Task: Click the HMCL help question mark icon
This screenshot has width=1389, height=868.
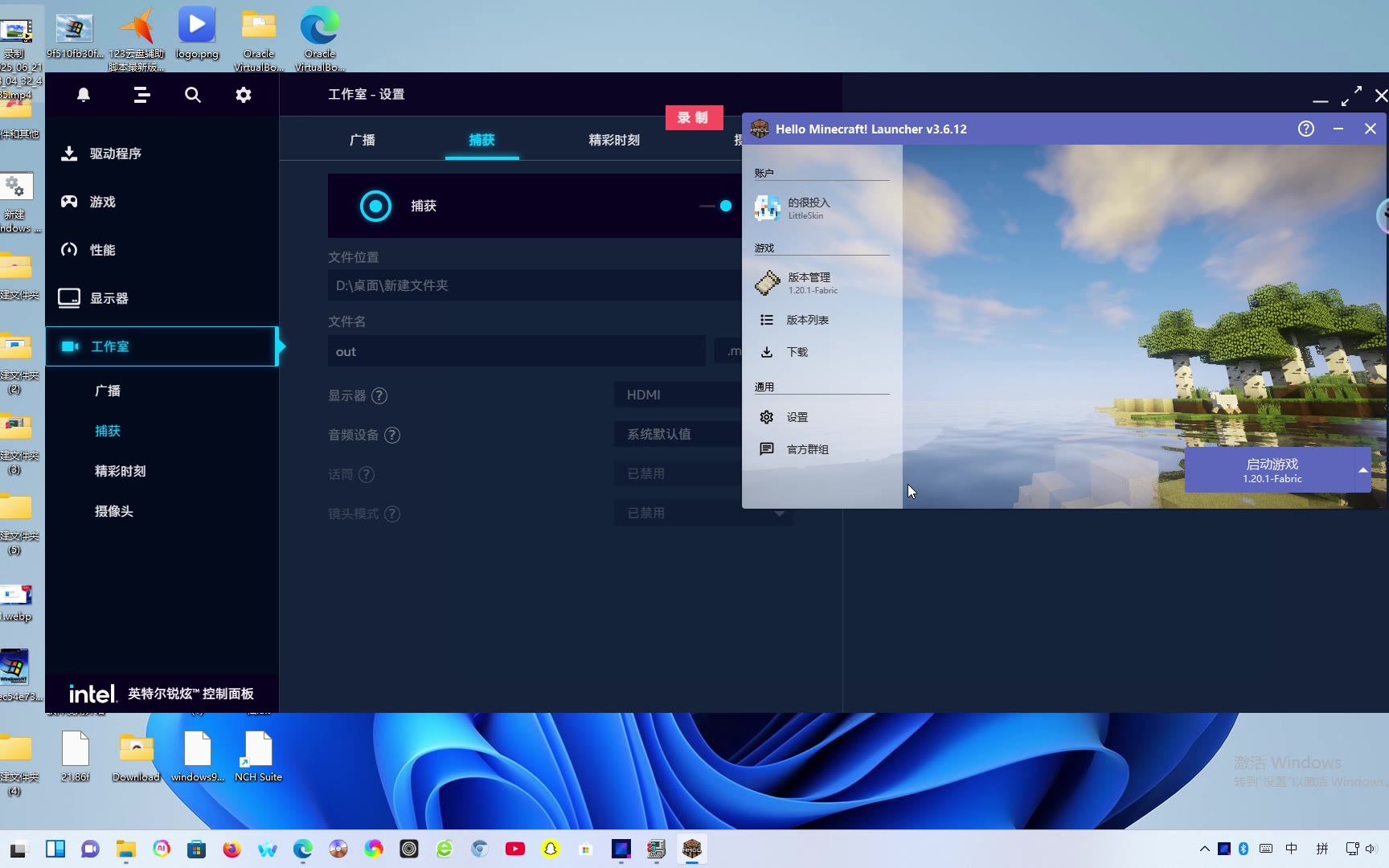Action: tap(1306, 129)
